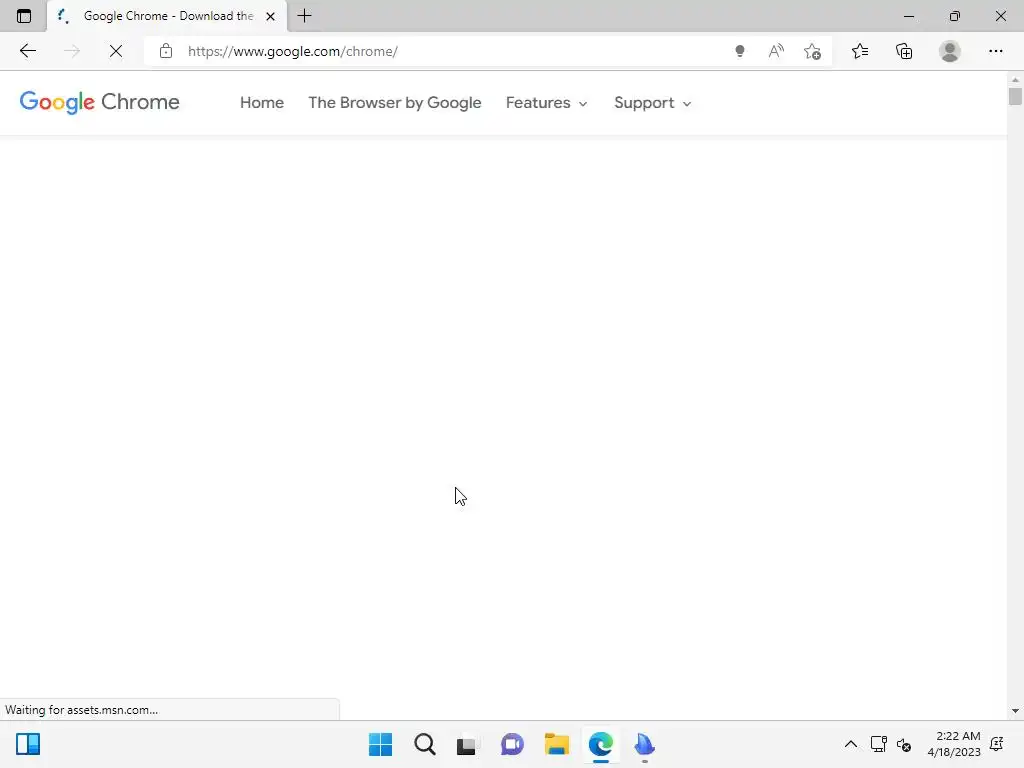Open Task View on taskbar
The image size is (1024, 768).
point(466,744)
